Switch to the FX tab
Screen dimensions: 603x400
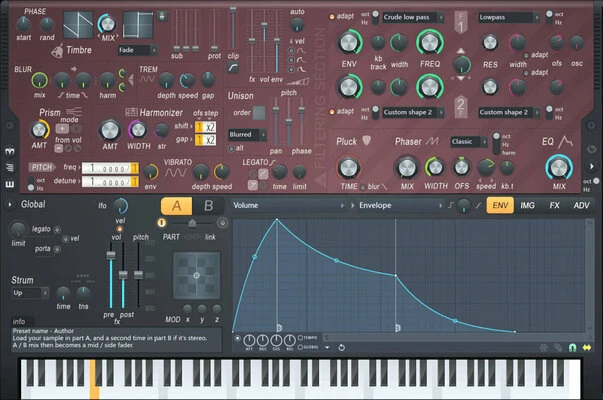(x=554, y=205)
